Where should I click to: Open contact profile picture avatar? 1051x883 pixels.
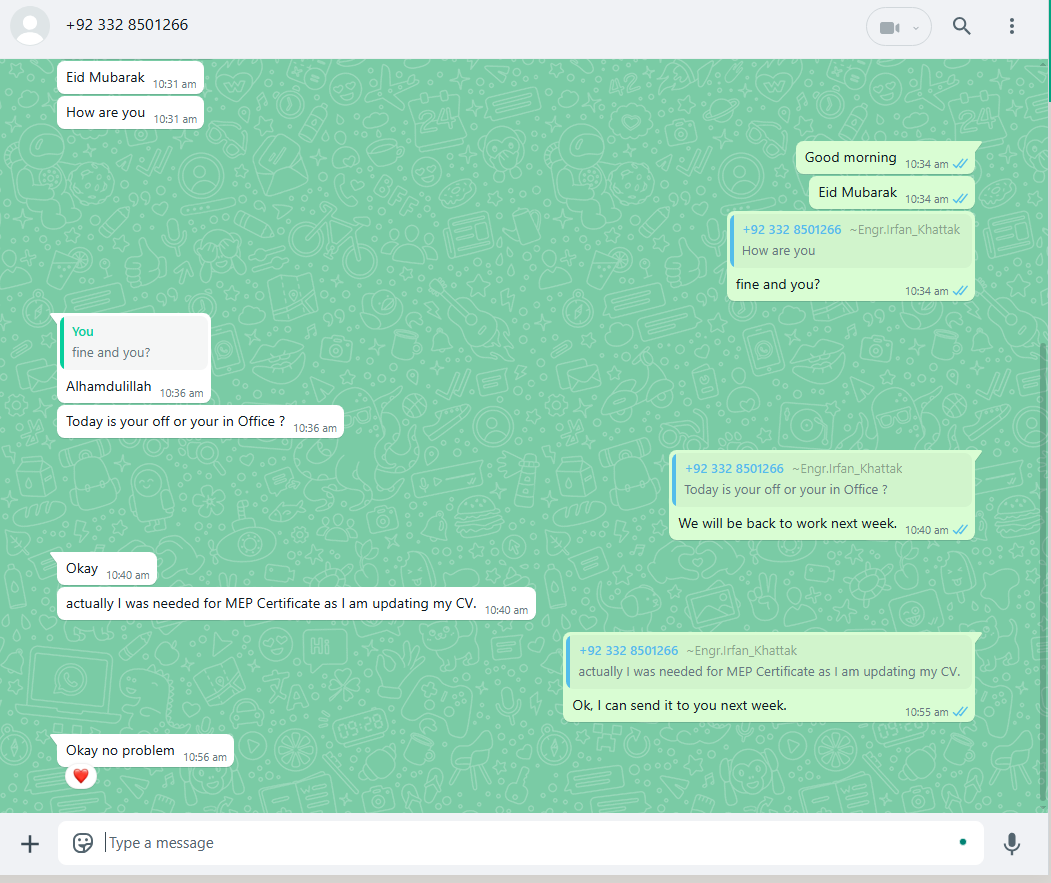point(29,26)
